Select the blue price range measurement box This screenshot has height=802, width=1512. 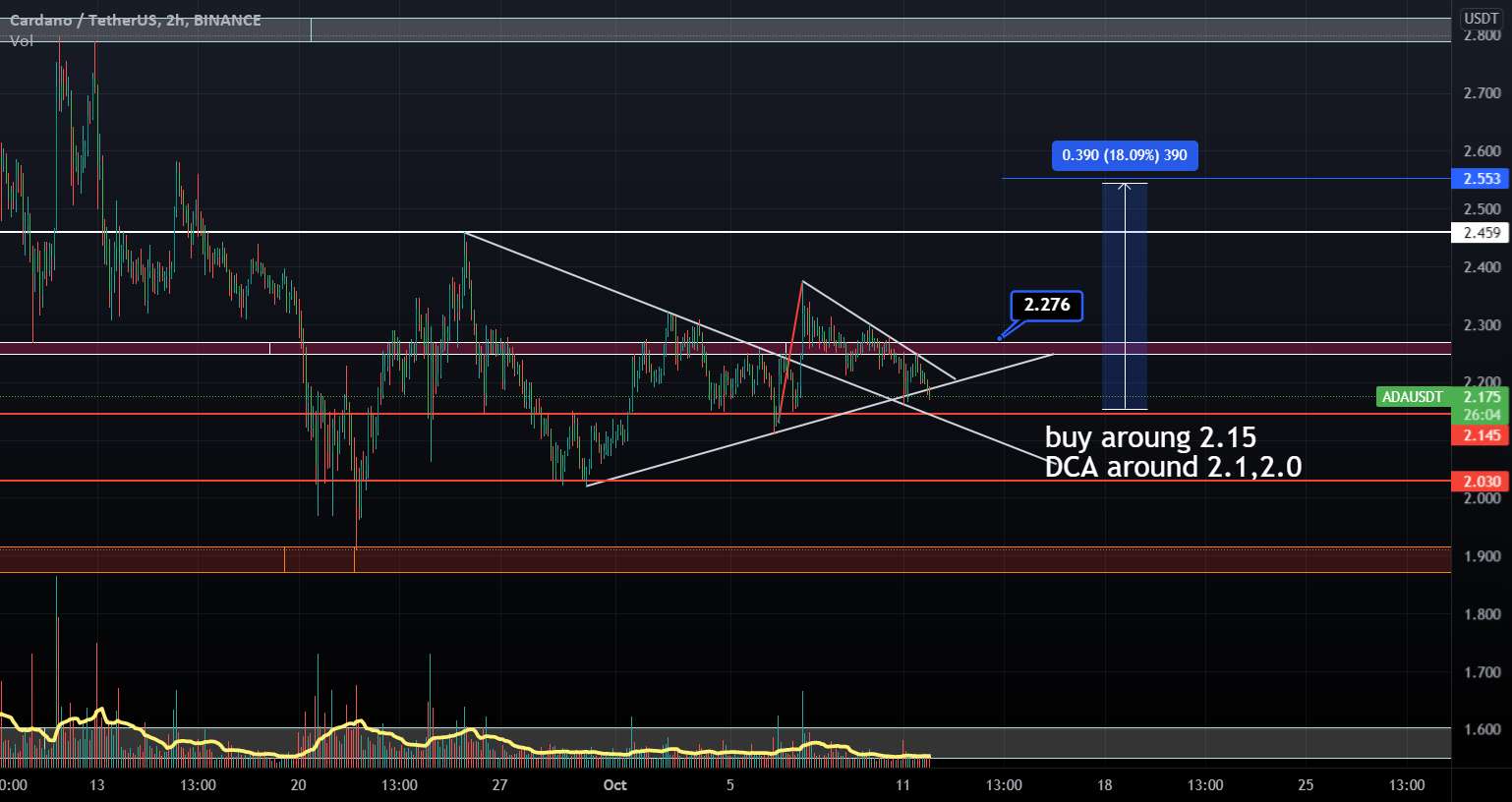(1125, 296)
